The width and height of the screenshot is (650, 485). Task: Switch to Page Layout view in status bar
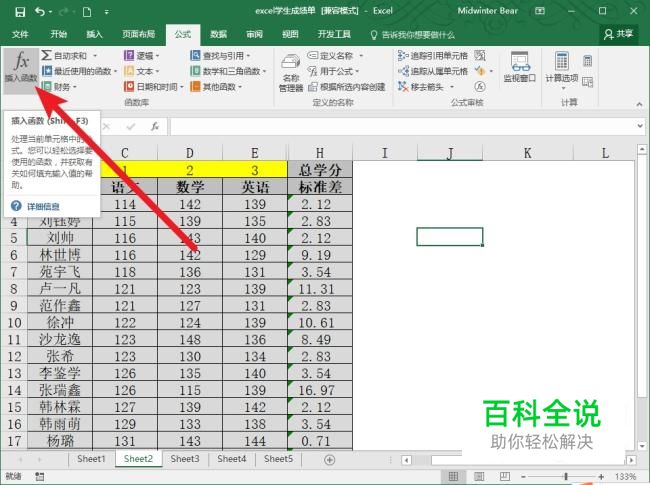[479, 477]
